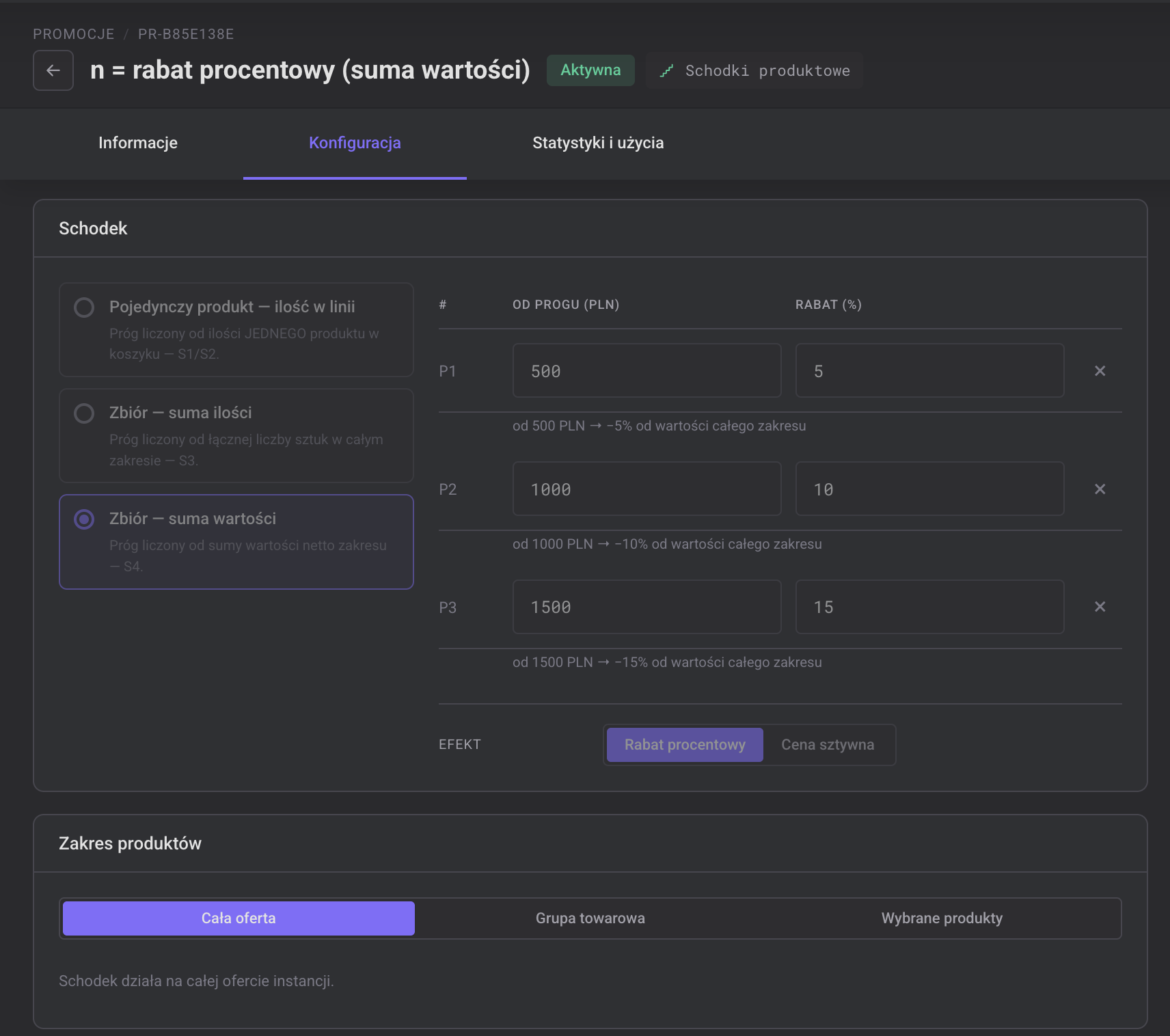The height and width of the screenshot is (1036, 1170).
Task: Open the PROMOCJE breadcrumb link
Action: coord(74,34)
